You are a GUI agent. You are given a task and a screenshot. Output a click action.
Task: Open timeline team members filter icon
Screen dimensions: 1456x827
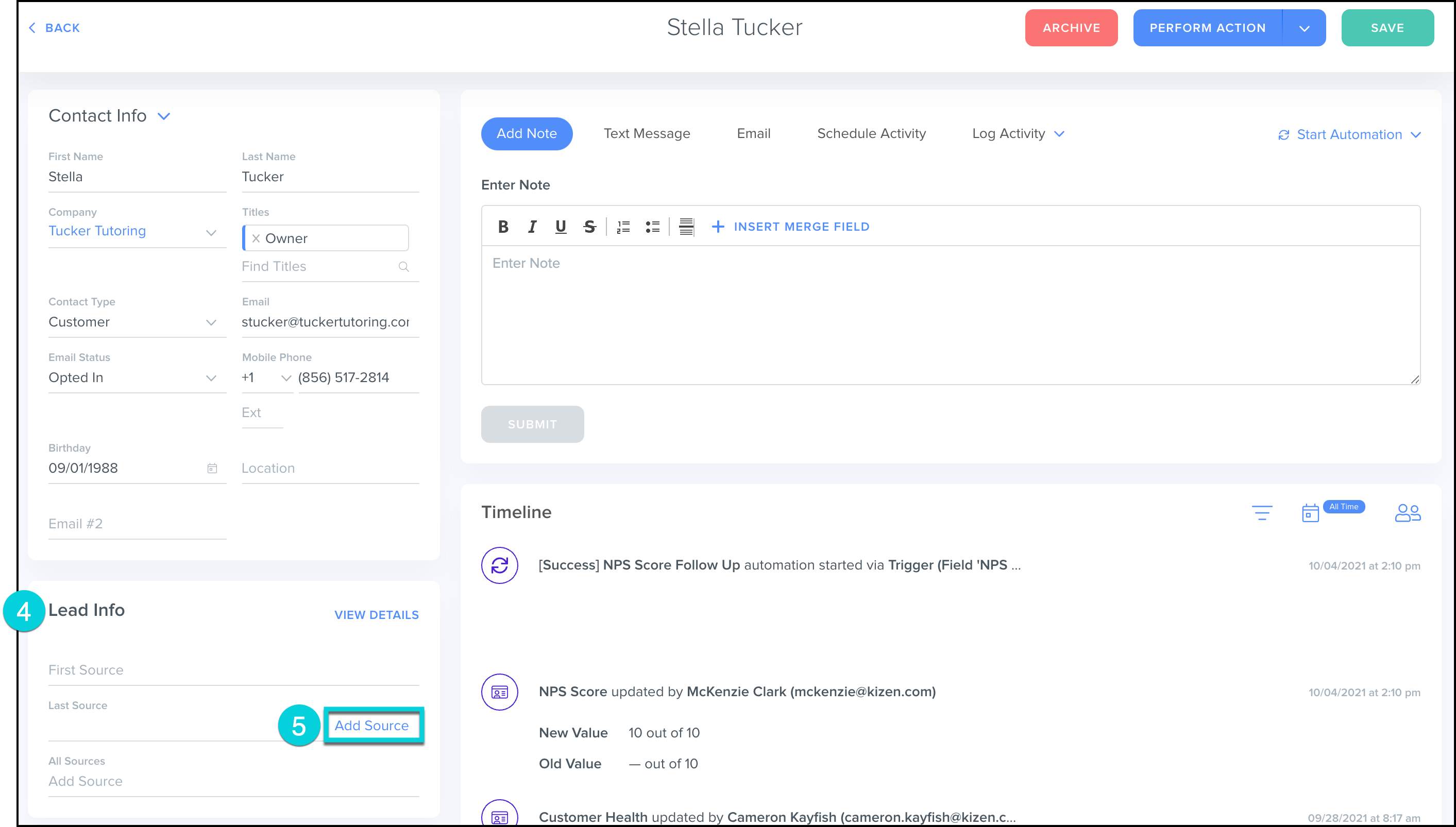[x=1407, y=513]
